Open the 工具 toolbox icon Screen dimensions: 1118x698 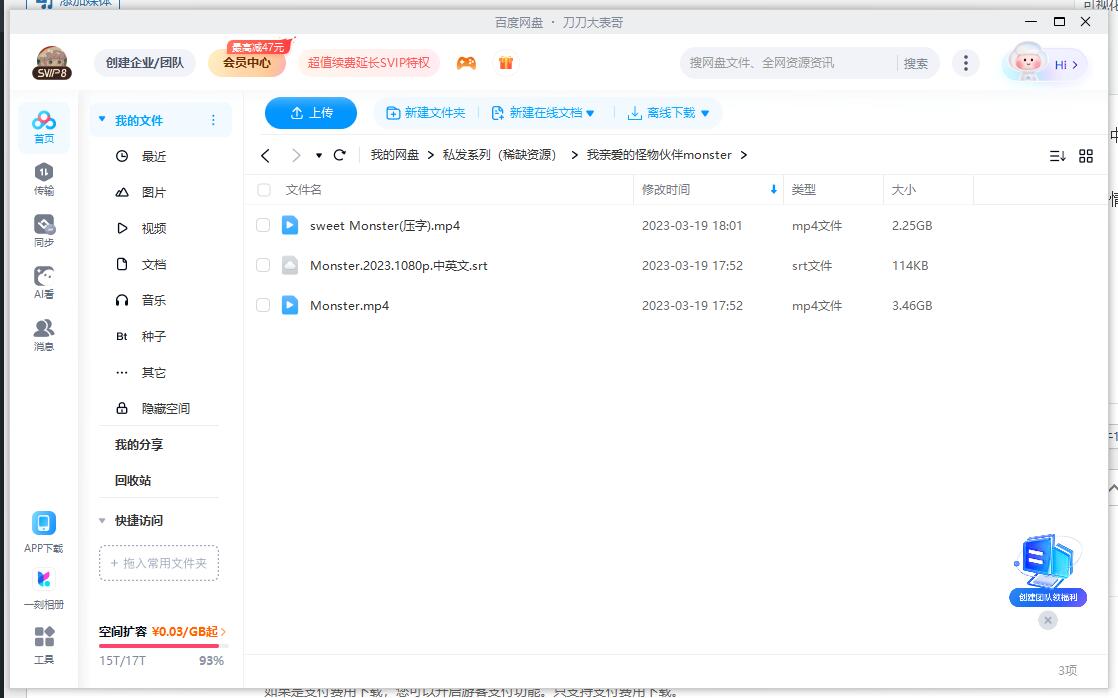43,644
